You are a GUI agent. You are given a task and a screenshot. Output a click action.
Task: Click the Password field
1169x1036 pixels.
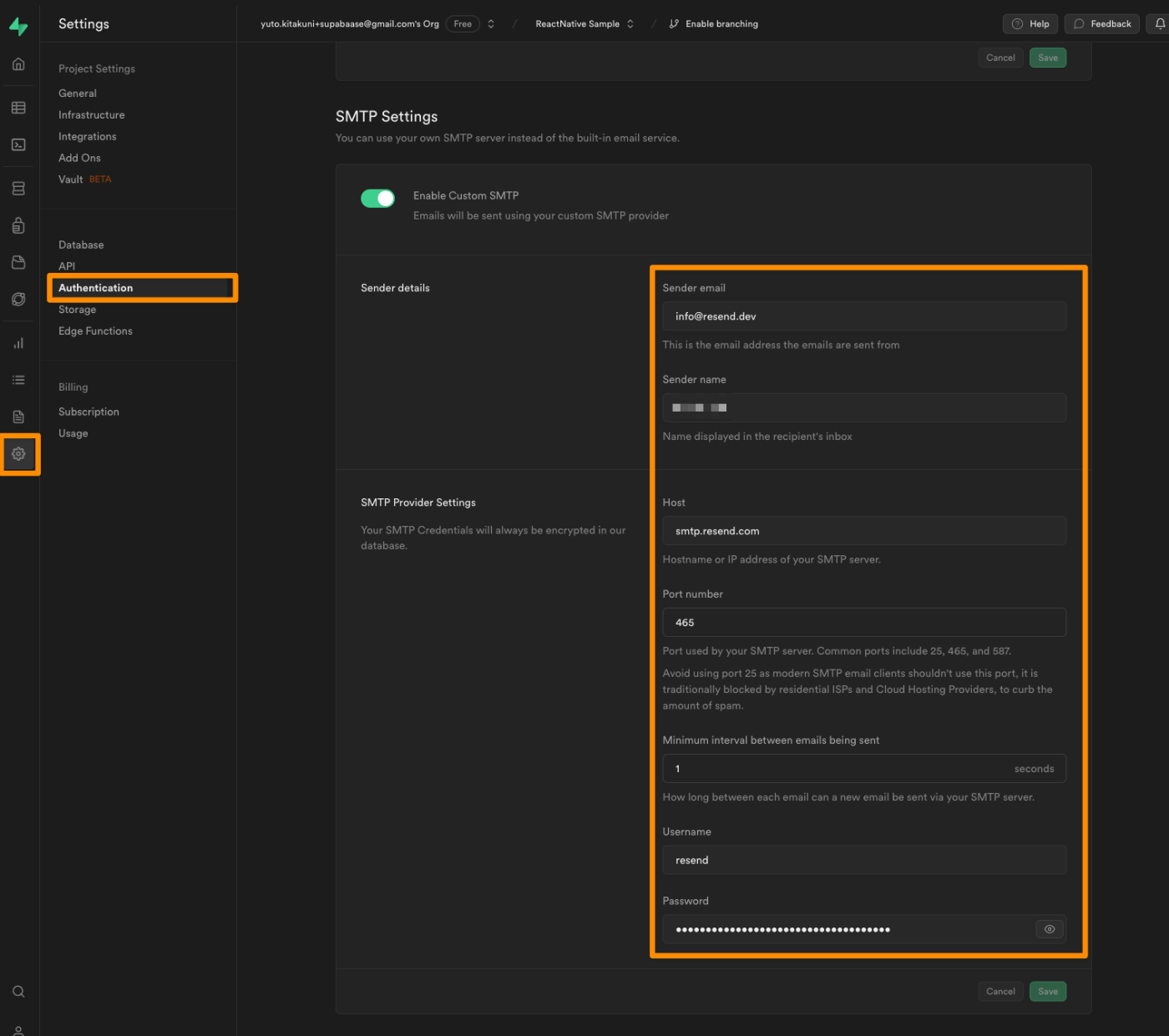(864, 929)
